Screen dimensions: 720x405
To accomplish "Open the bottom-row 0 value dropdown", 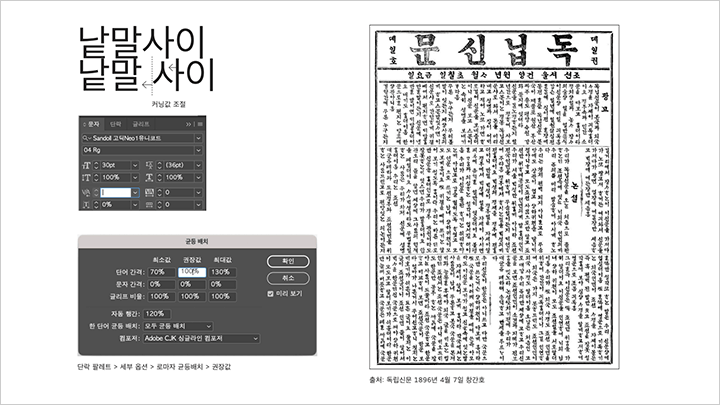I will point(198,204).
